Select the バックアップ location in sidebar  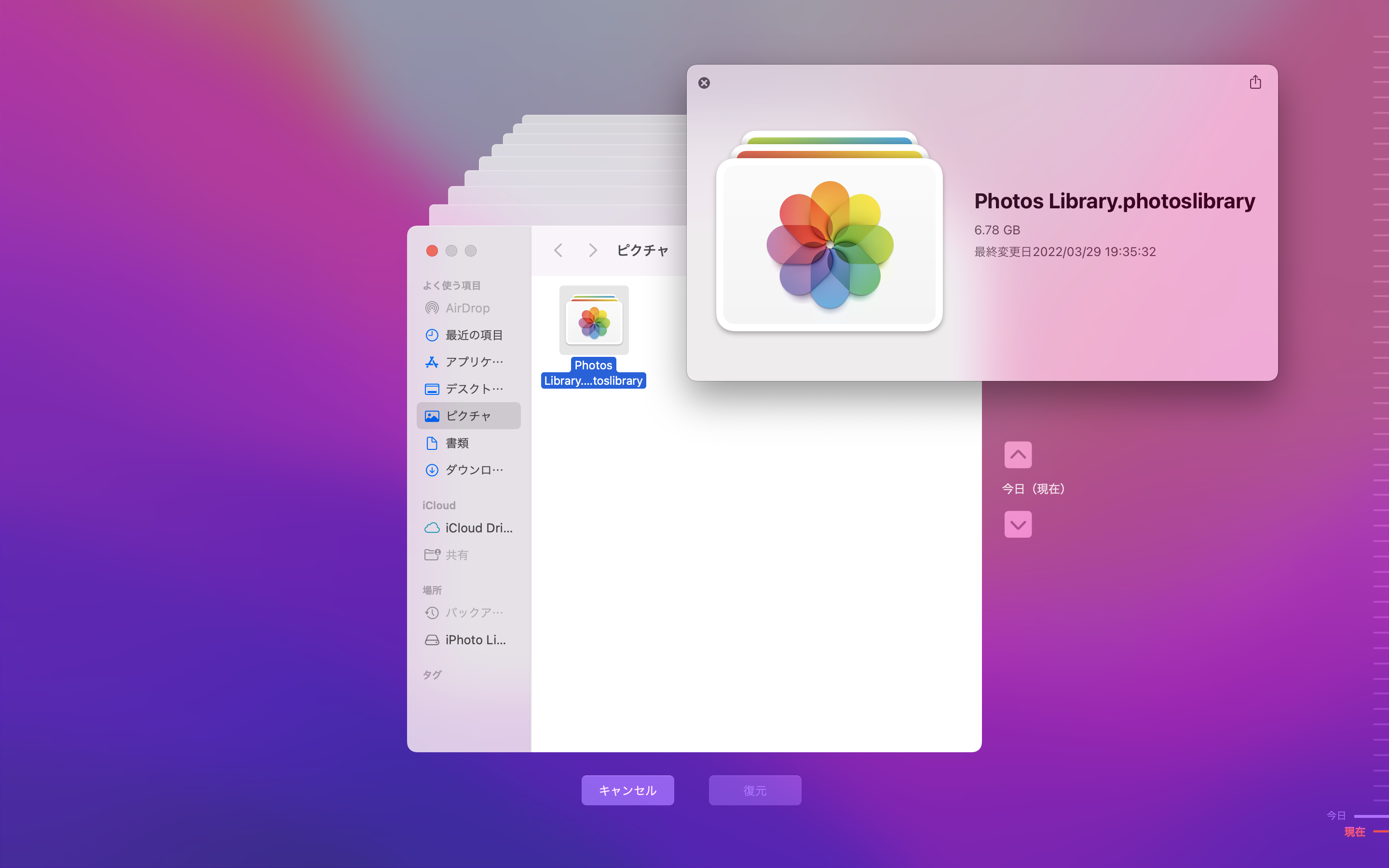click(x=473, y=612)
